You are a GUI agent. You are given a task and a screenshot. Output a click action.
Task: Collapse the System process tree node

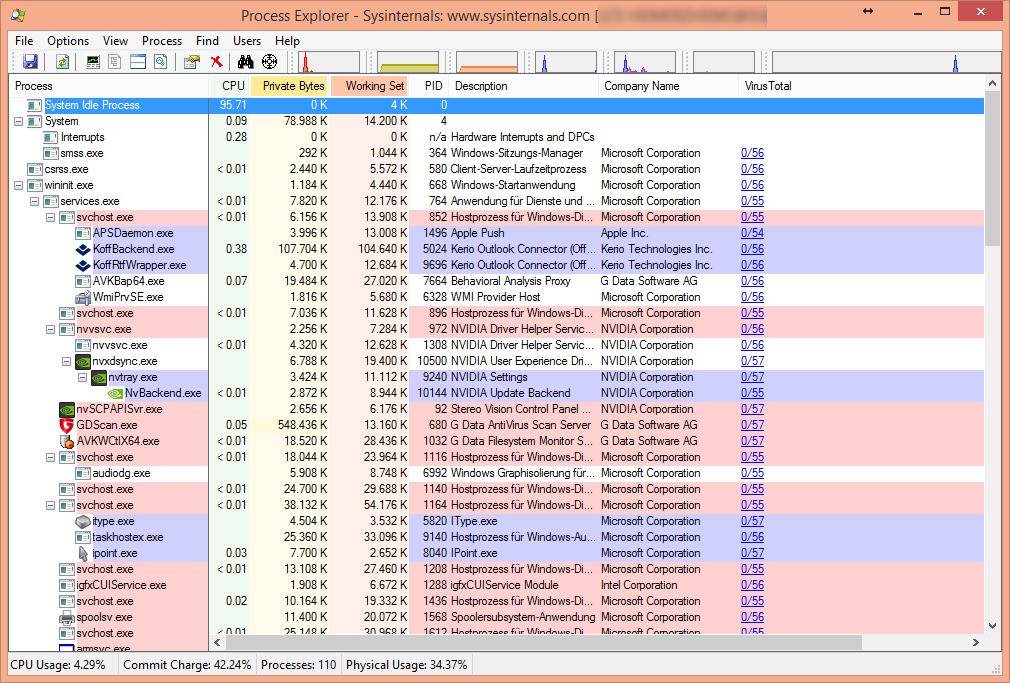coord(19,121)
